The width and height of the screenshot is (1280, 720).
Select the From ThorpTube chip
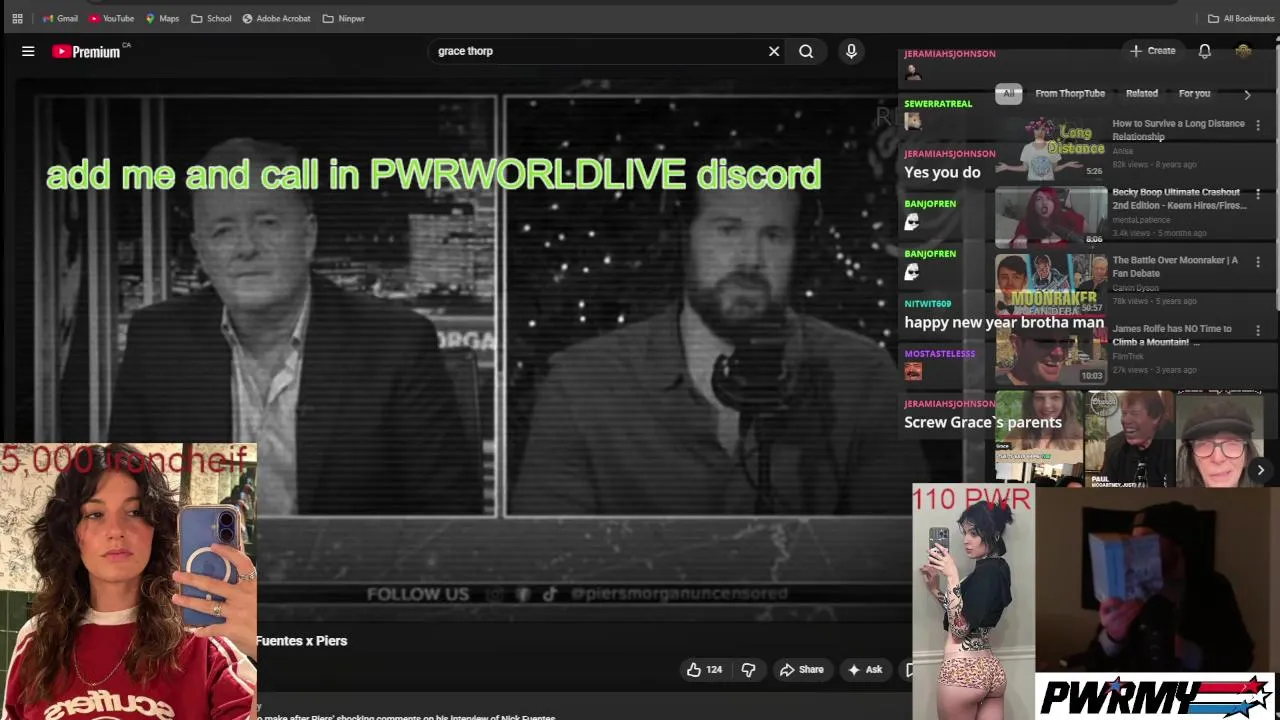(1070, 93)
